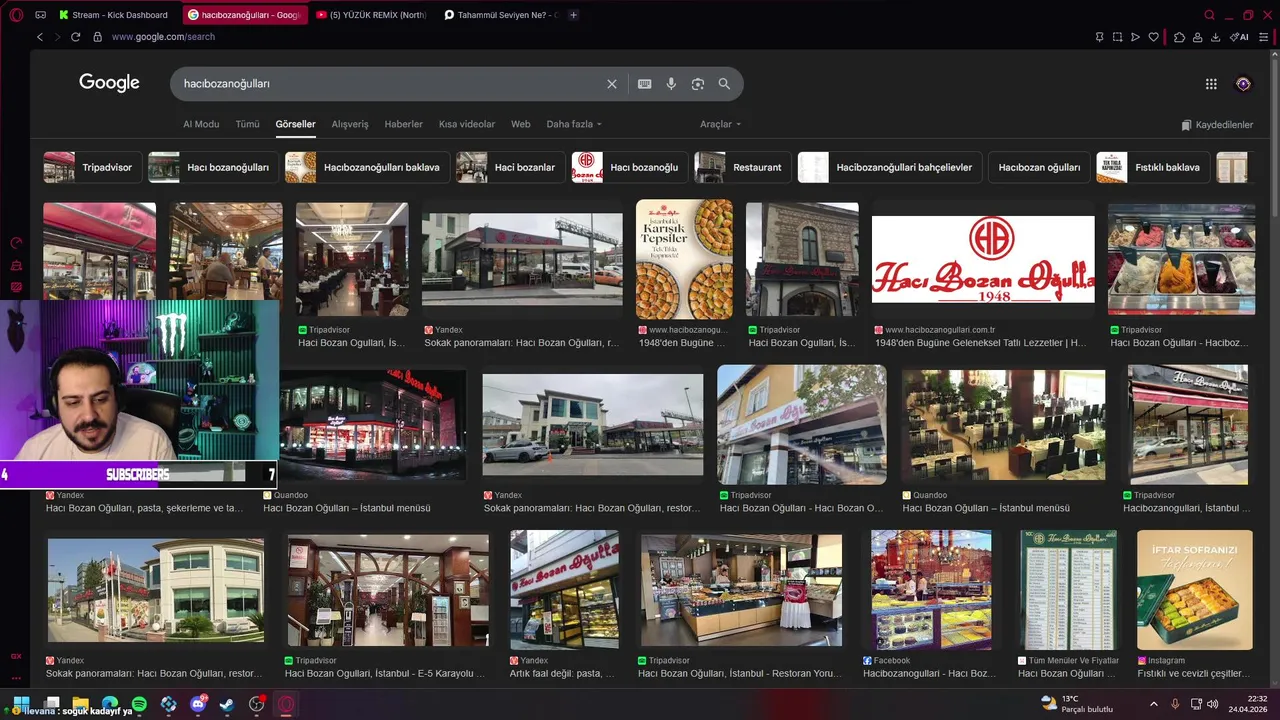Screen dimensions: 1280x720
Task: Open the on-screen keyboard input tool
Action: [x=645, y=84]
